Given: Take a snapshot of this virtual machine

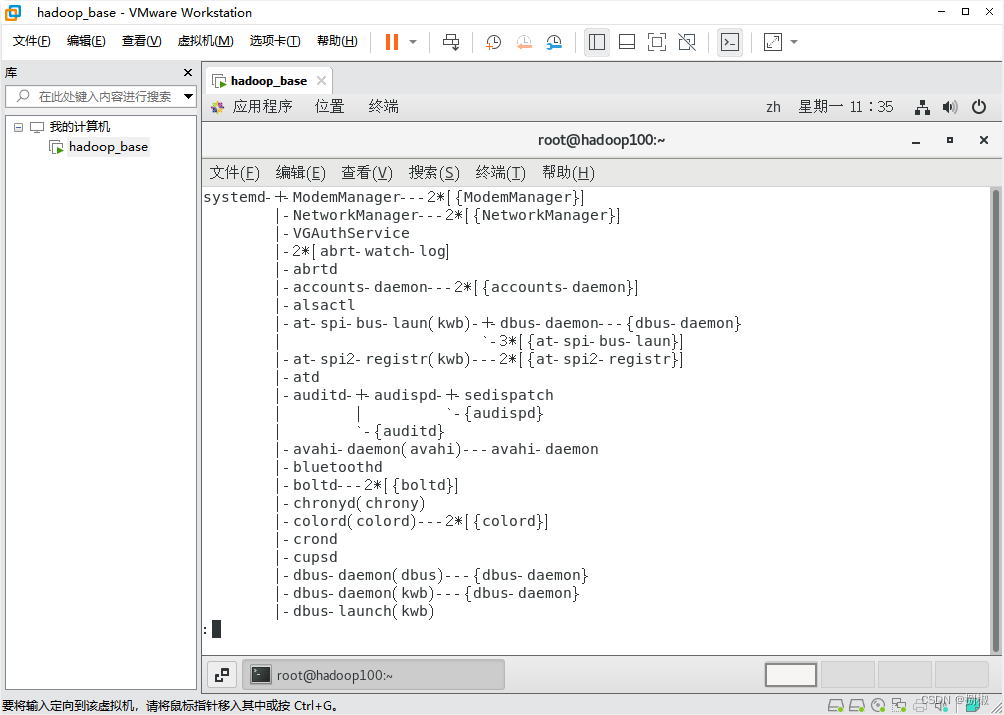Looking at the screenshot, I should click(x=493, y=42).
